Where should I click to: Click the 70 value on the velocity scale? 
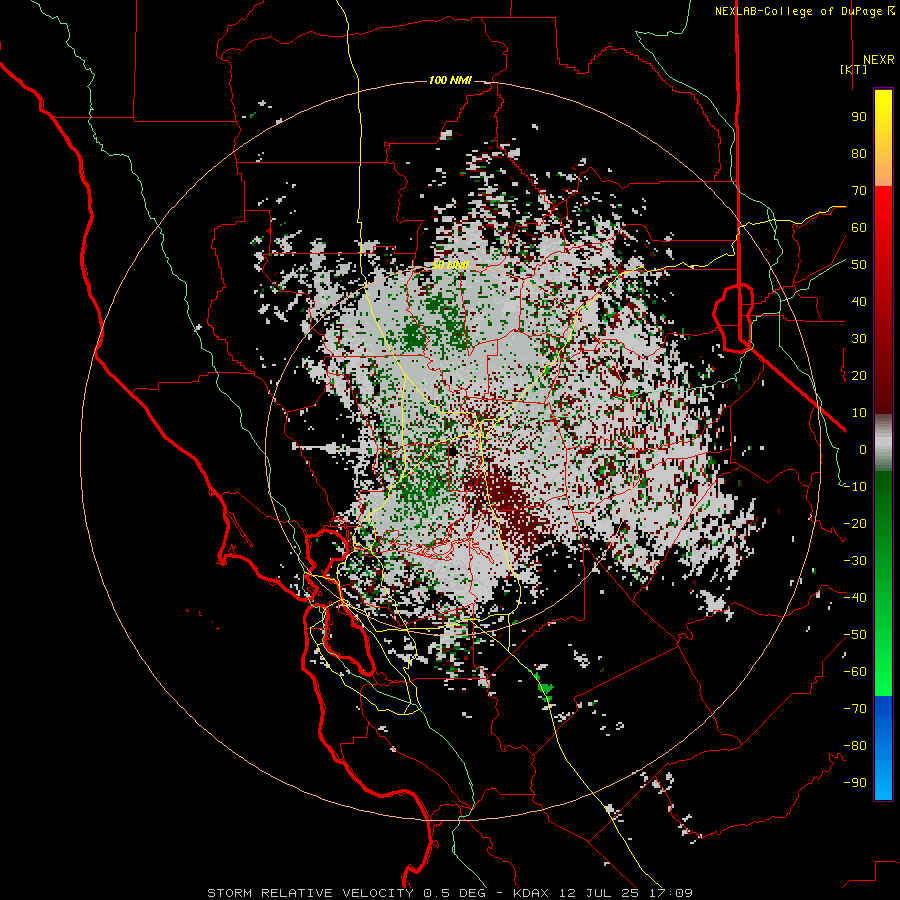click(859, 191)
